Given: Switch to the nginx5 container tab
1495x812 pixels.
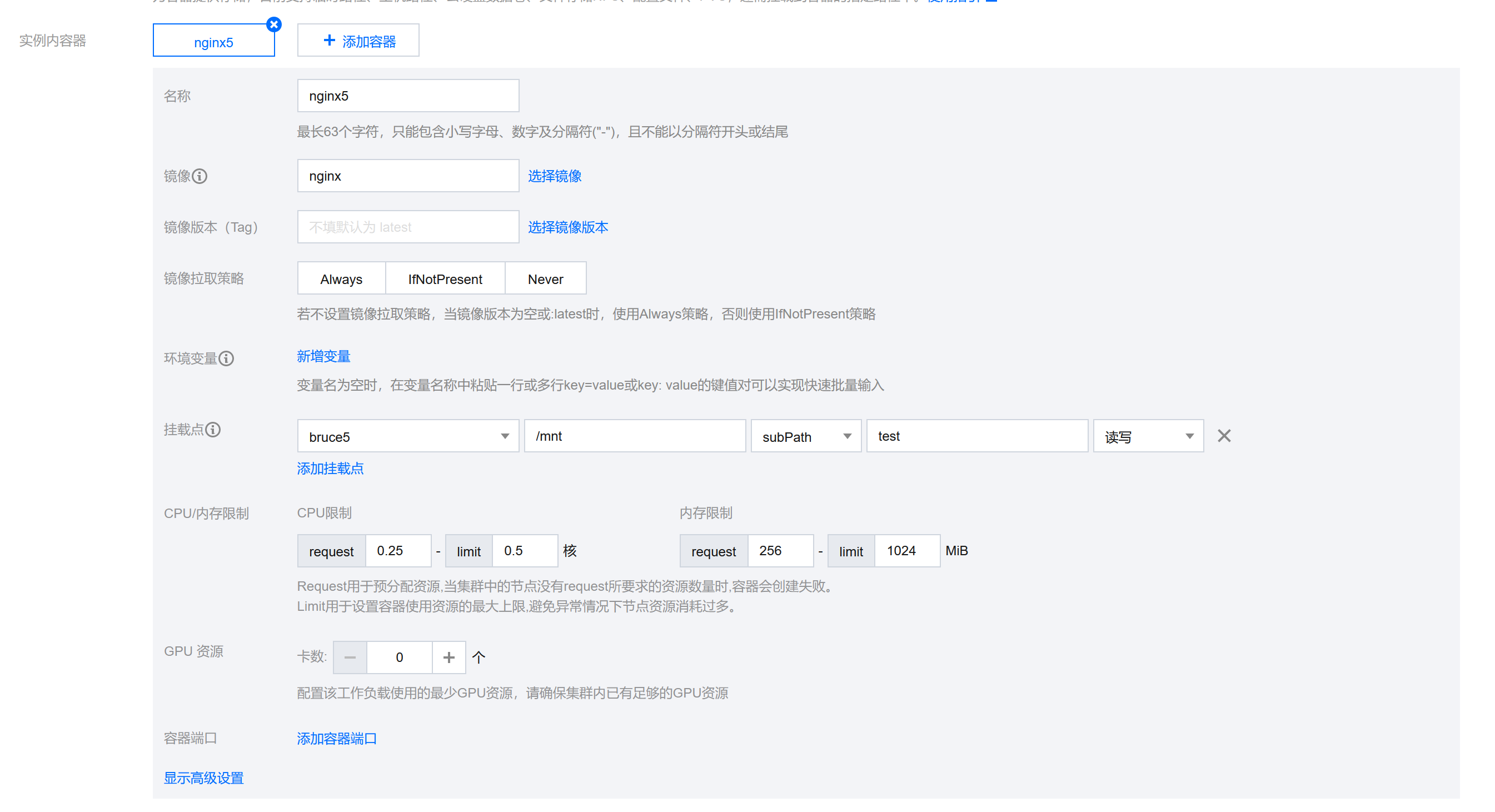Looking at the screenshot, I should point(213,42).
